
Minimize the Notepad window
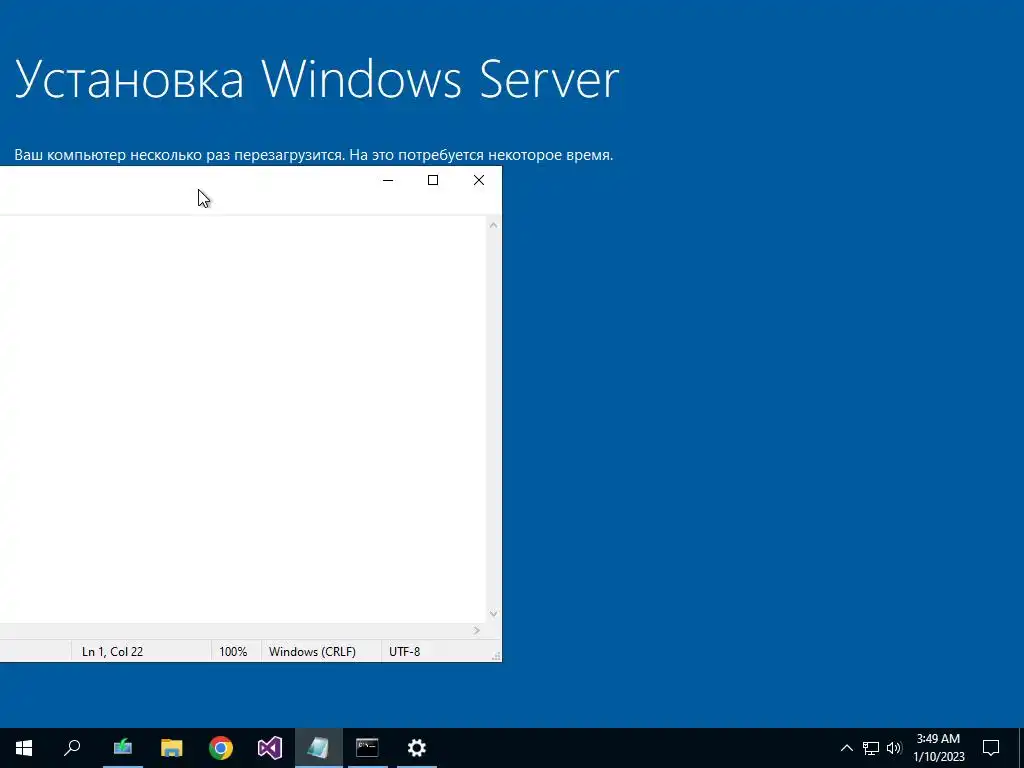point(388,180)
